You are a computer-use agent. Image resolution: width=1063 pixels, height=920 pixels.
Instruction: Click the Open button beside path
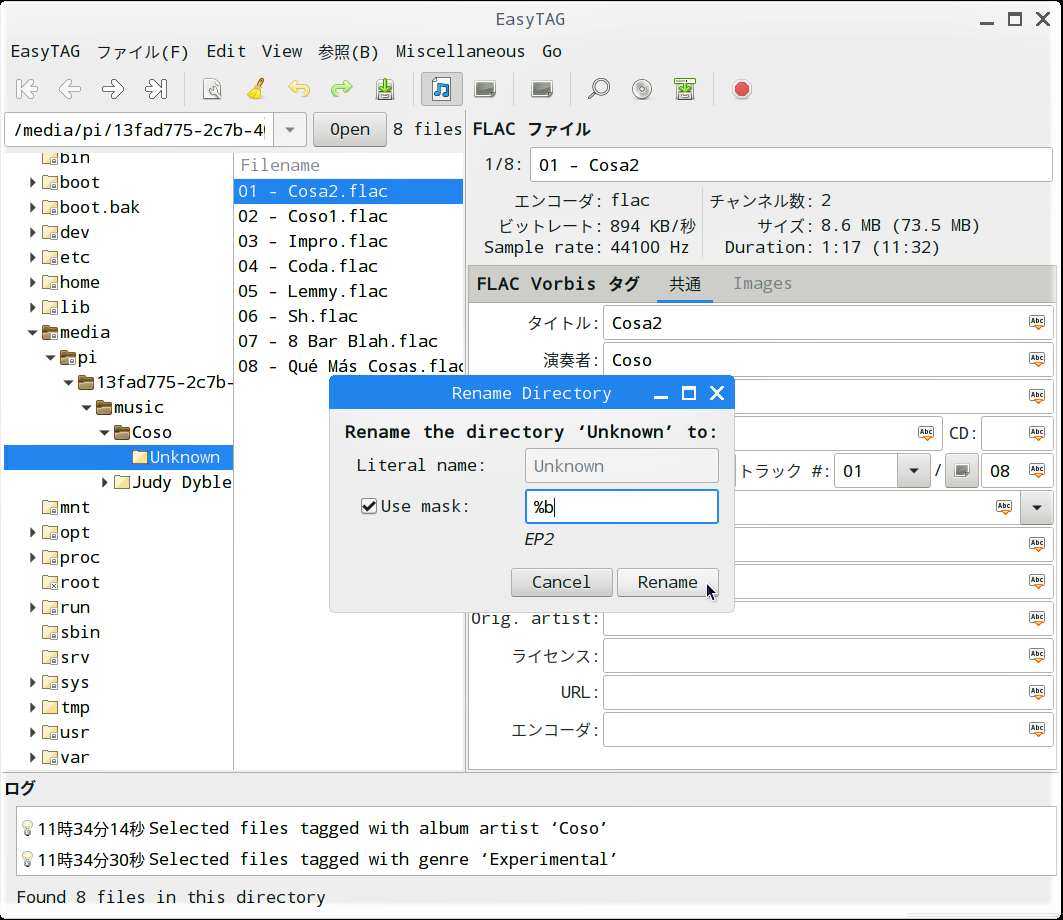click(x=350, y=129)
